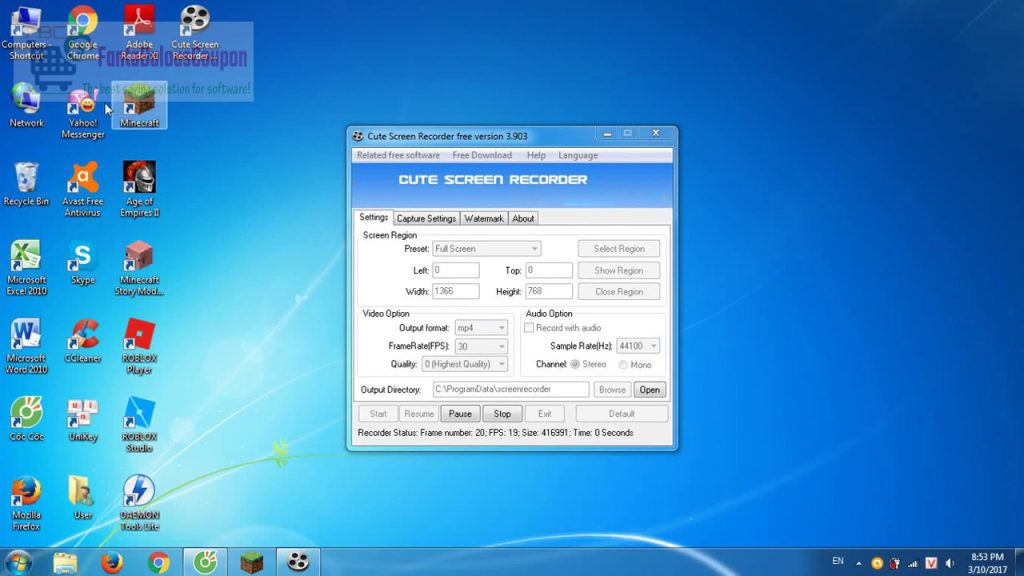Screen dimensions: 1024x576
Task: Click Stop recording button
Action: coord(502,414)
